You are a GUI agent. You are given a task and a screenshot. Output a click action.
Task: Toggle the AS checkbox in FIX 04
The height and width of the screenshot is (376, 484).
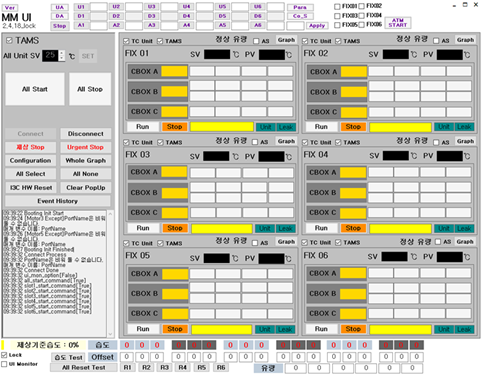coord(436,142)
